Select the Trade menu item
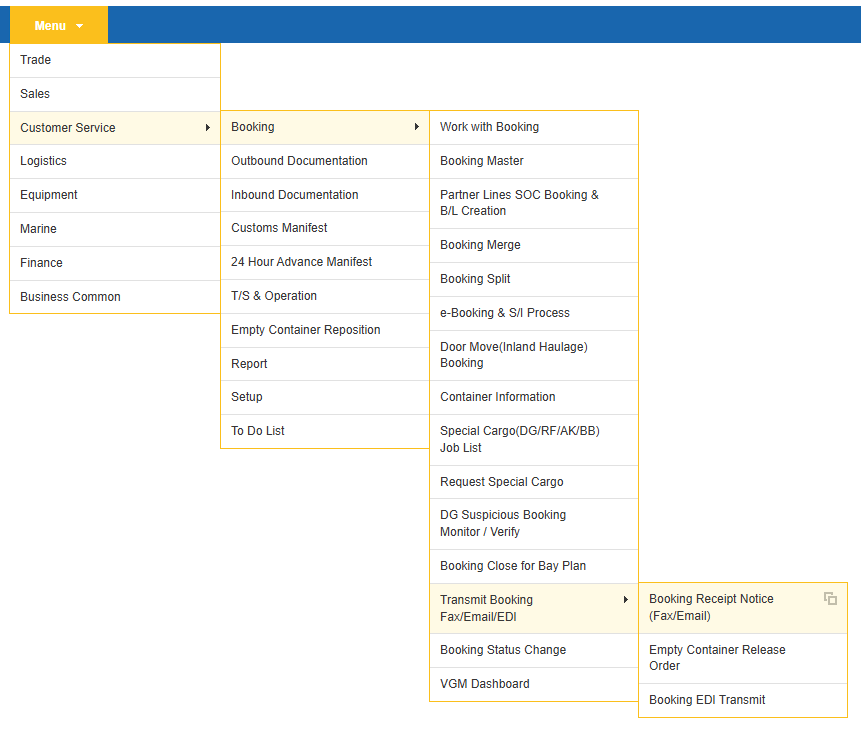Screen dimensions: 861x732 pyautogui.click(x=115, y=60)
